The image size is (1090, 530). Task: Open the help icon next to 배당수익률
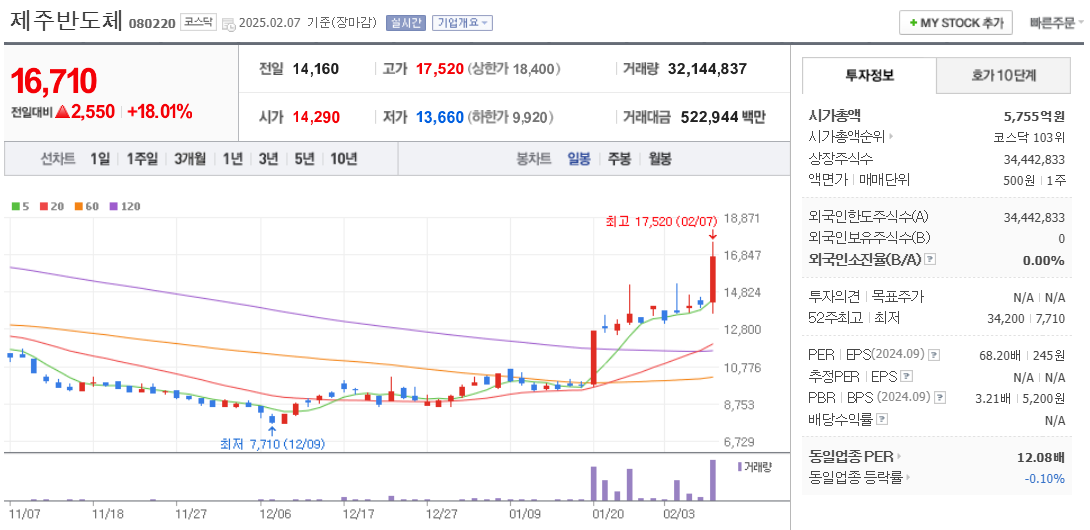pos(882,419)
